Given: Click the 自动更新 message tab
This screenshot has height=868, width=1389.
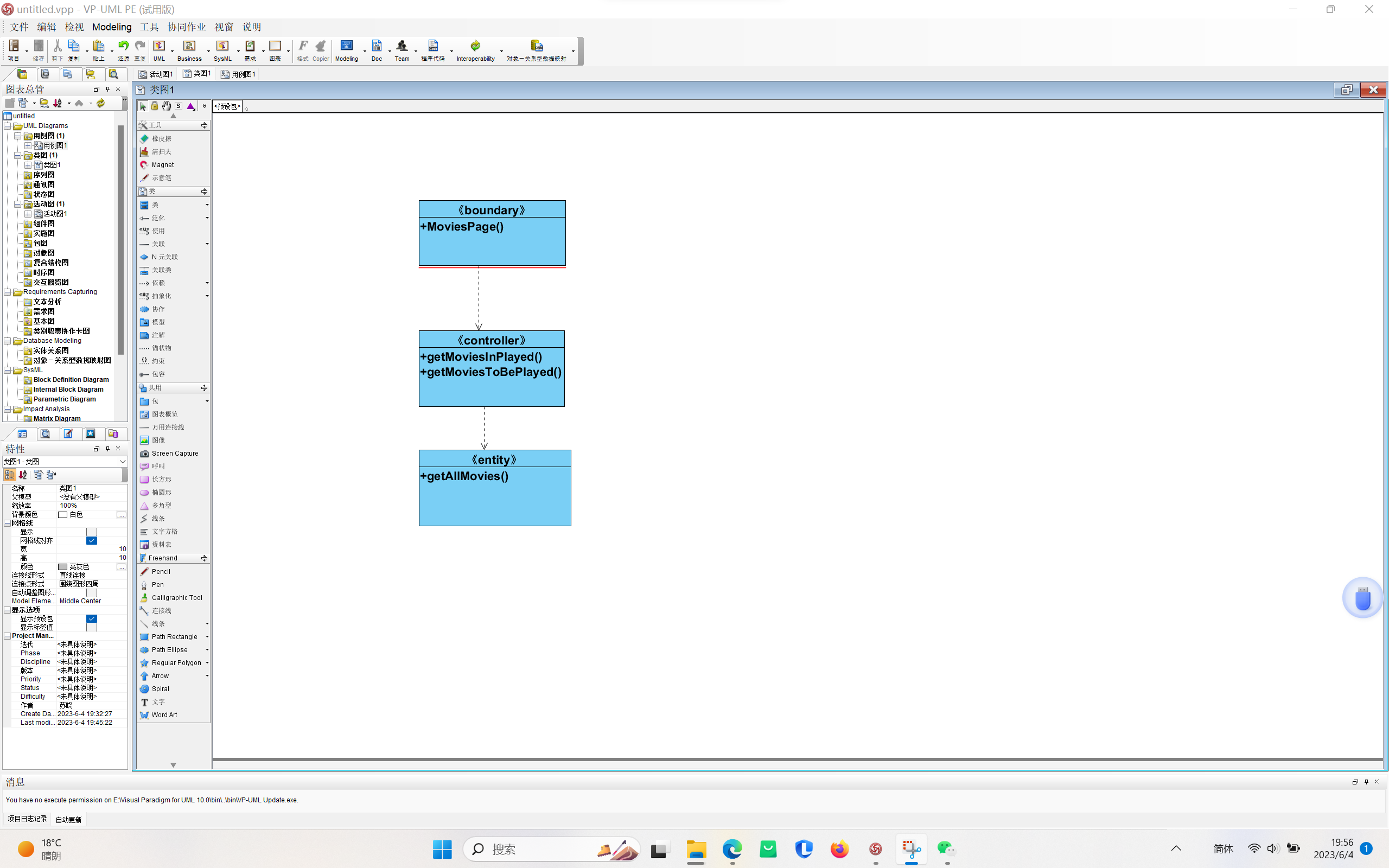Looking at the screenshot, I should pos(68,819).
